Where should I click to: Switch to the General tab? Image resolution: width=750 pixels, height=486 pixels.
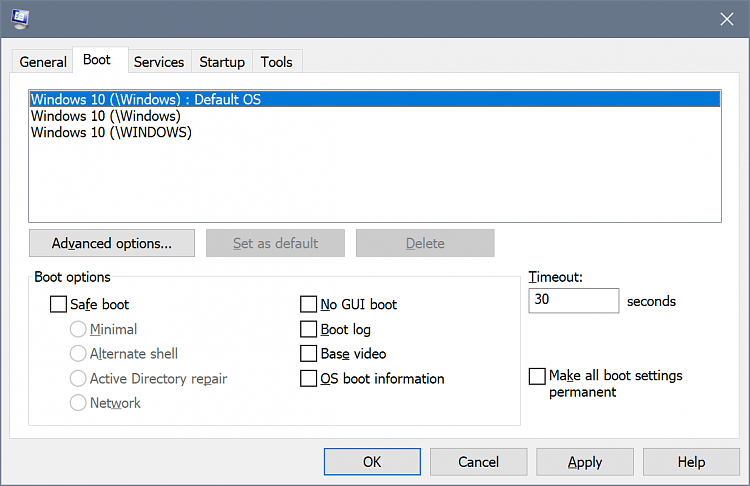(x=43, y=62)
